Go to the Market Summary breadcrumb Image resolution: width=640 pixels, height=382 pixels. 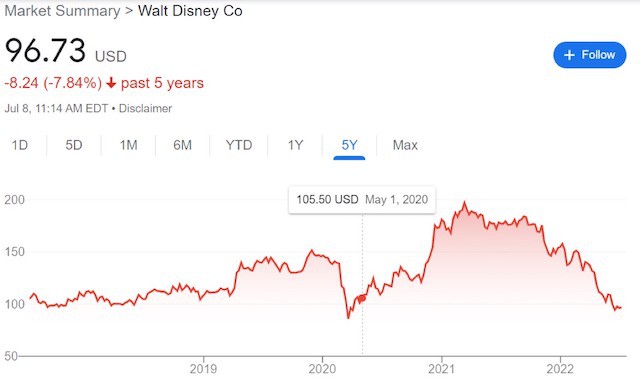coord(62,11)
